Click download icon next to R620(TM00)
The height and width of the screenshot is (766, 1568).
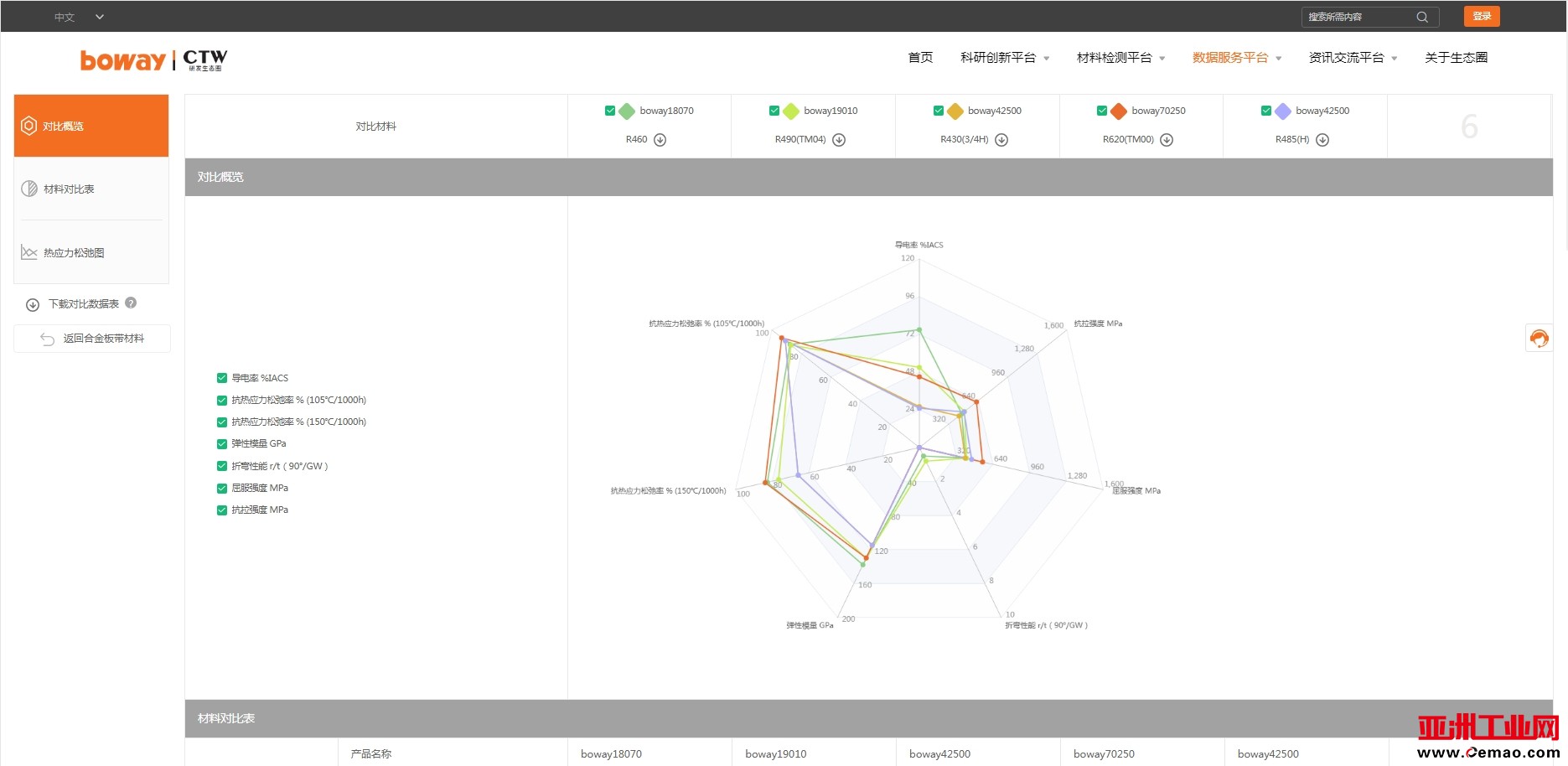(x=1167, y=140)
